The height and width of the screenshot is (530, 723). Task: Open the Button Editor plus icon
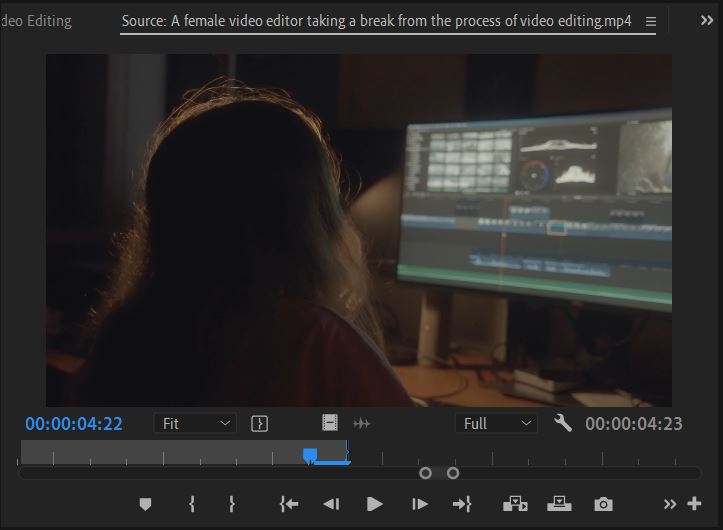[694, 503]
